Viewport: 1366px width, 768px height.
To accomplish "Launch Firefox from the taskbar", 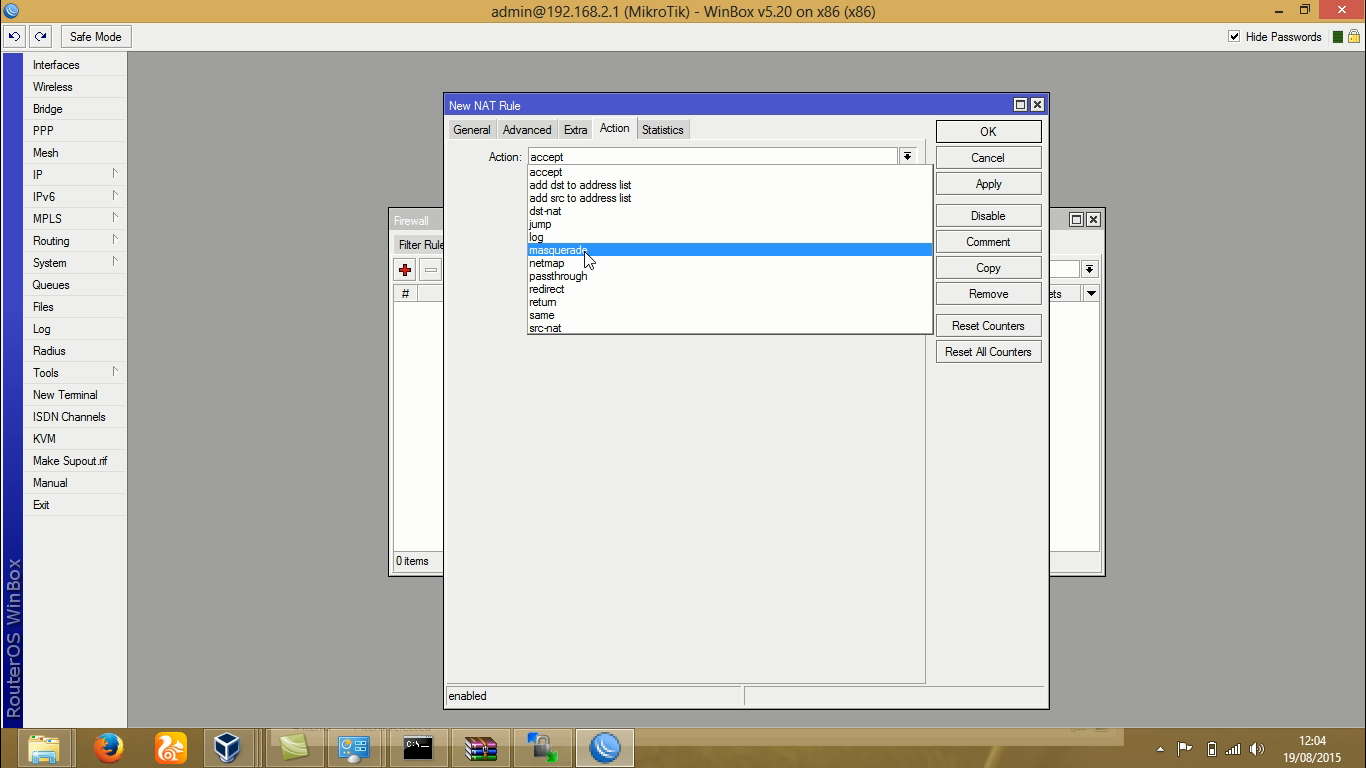I will tap(108, 748).
